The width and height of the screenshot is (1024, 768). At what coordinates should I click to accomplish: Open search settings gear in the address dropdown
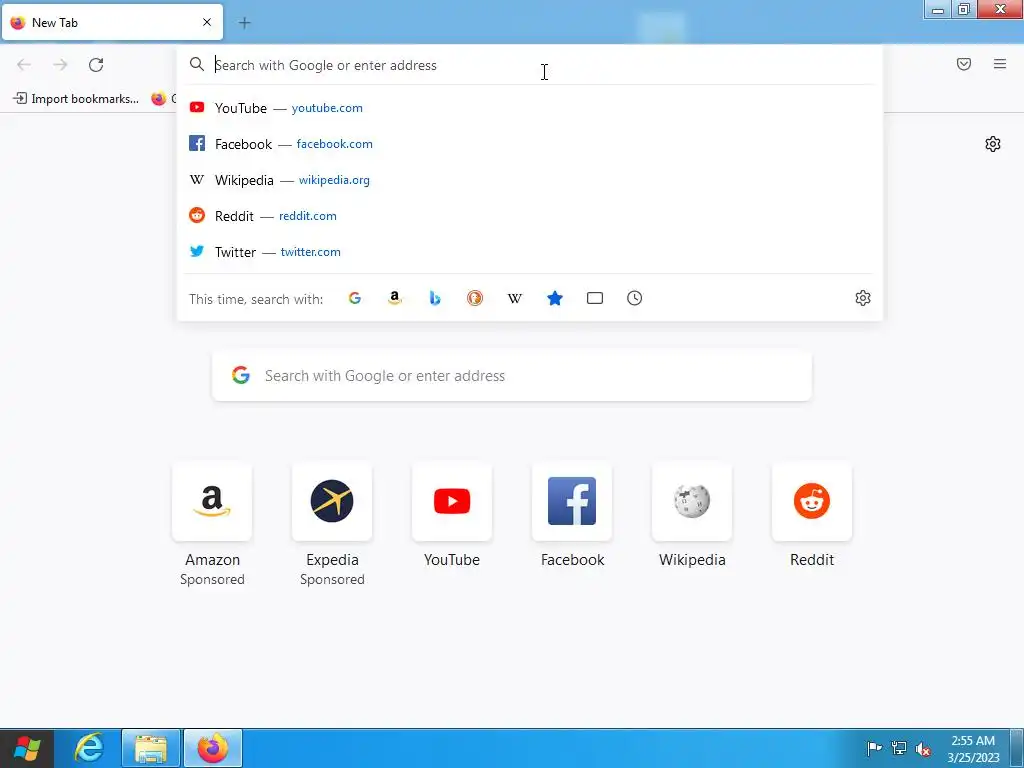[x=863, y=298]
